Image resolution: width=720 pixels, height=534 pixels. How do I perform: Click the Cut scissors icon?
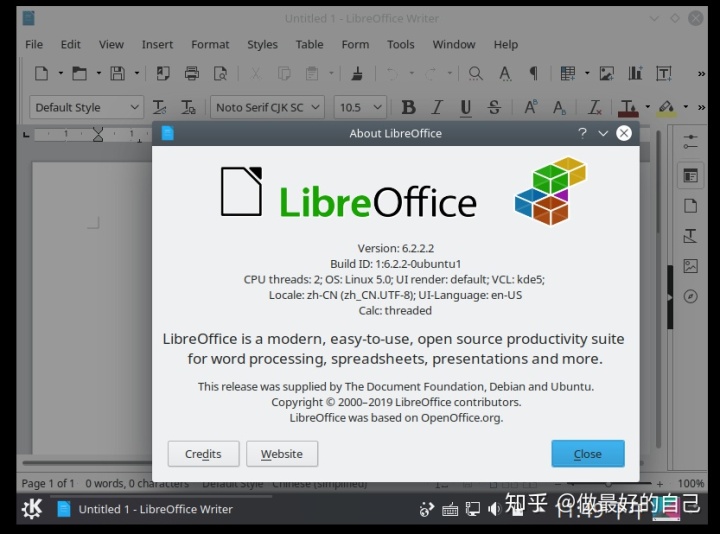click(x=256, y=73)
